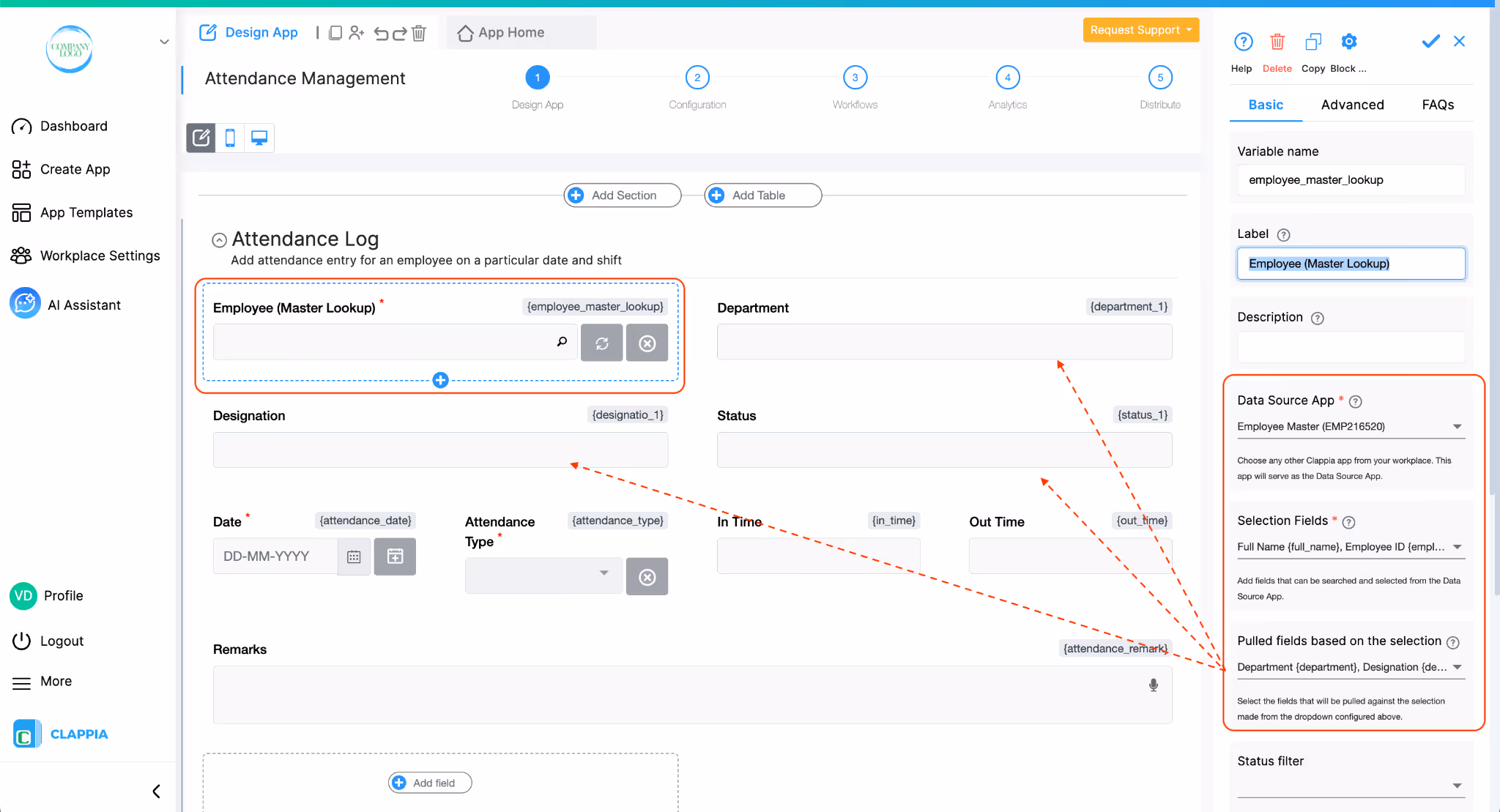Click the microphone icon in Remarks

point(1152,685)
